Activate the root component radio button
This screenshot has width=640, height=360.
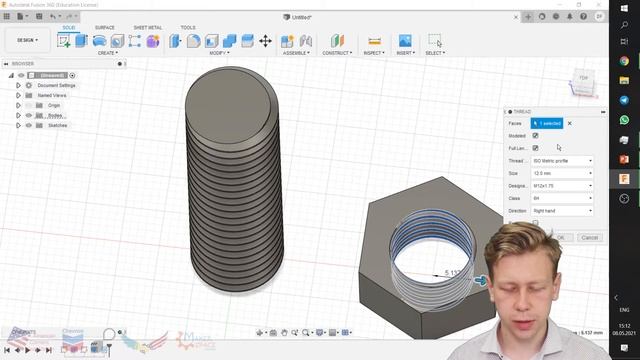tap(72, 76)
